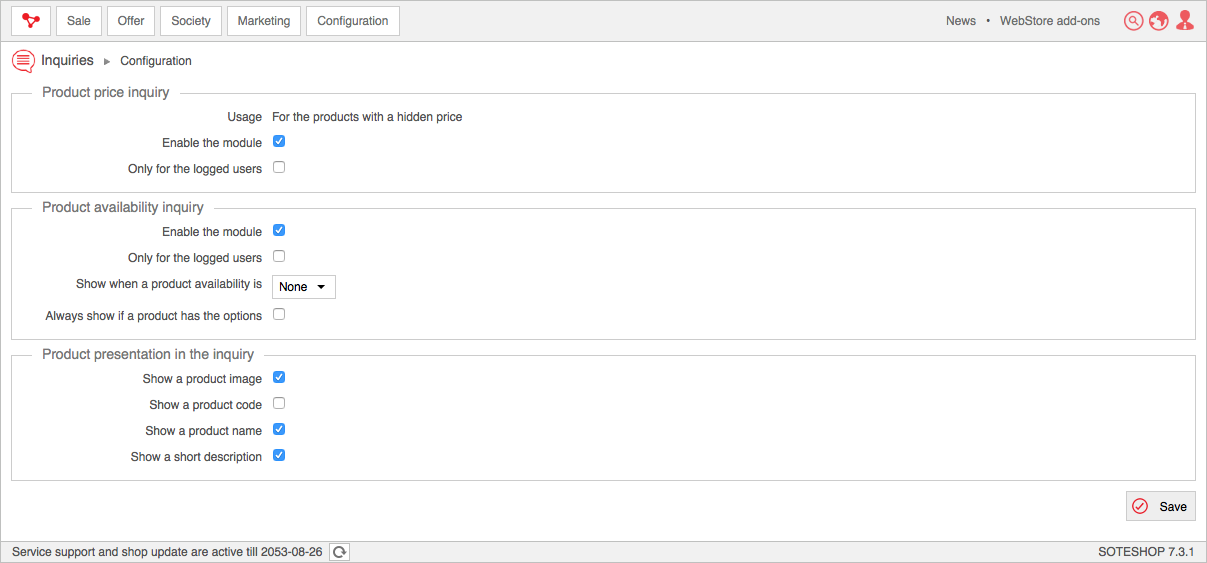Click the Inquiries breadcrumb link
1207x563 pixels.
(x=67, y=61)
